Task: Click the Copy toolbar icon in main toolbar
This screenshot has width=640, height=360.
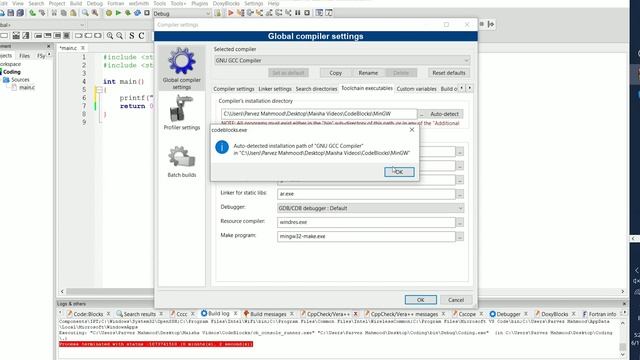Action: 64,13
